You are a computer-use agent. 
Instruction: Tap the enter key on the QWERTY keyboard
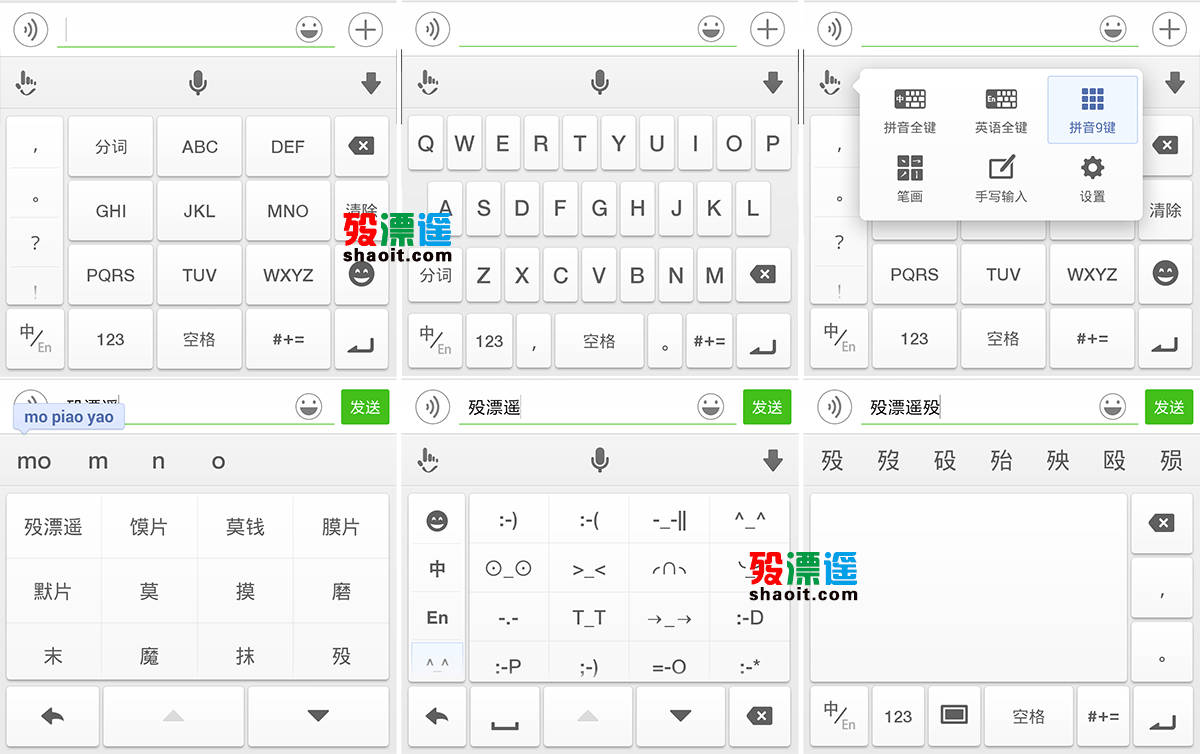763,341
